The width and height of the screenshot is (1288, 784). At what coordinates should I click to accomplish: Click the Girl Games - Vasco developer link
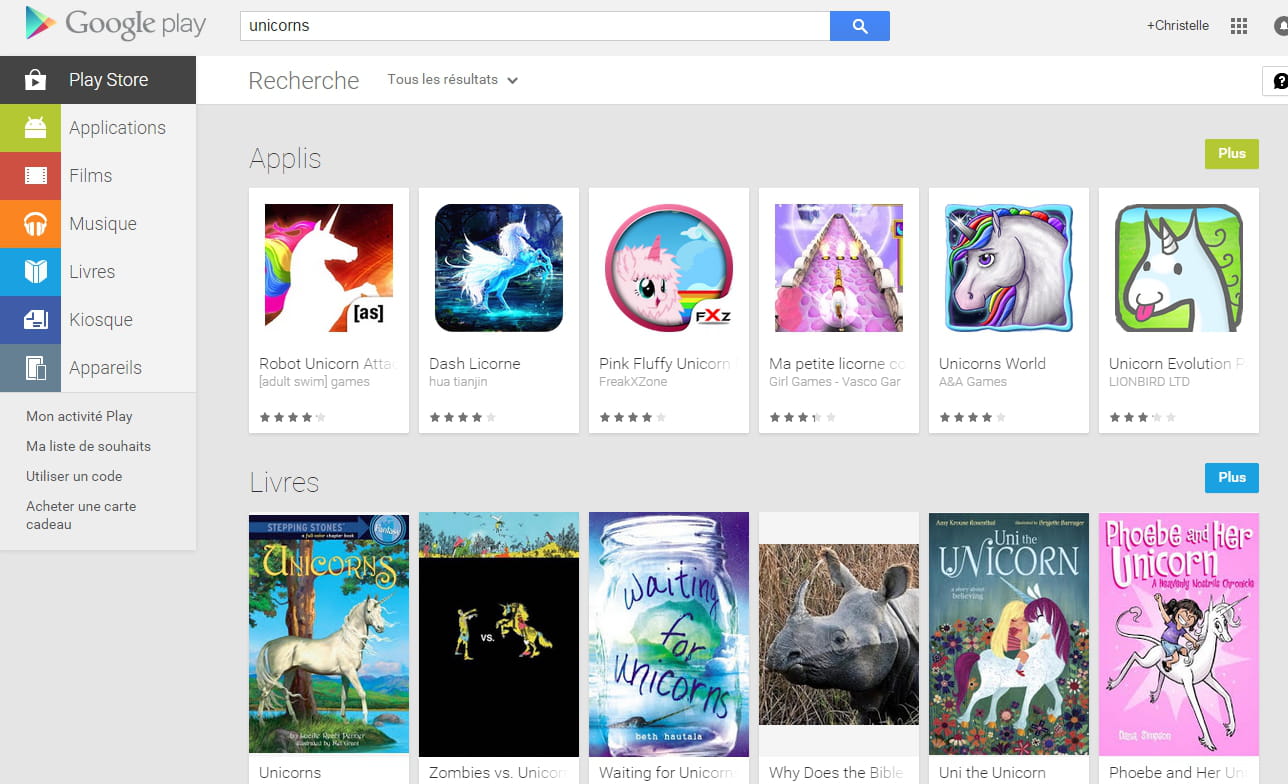(835, 382)
